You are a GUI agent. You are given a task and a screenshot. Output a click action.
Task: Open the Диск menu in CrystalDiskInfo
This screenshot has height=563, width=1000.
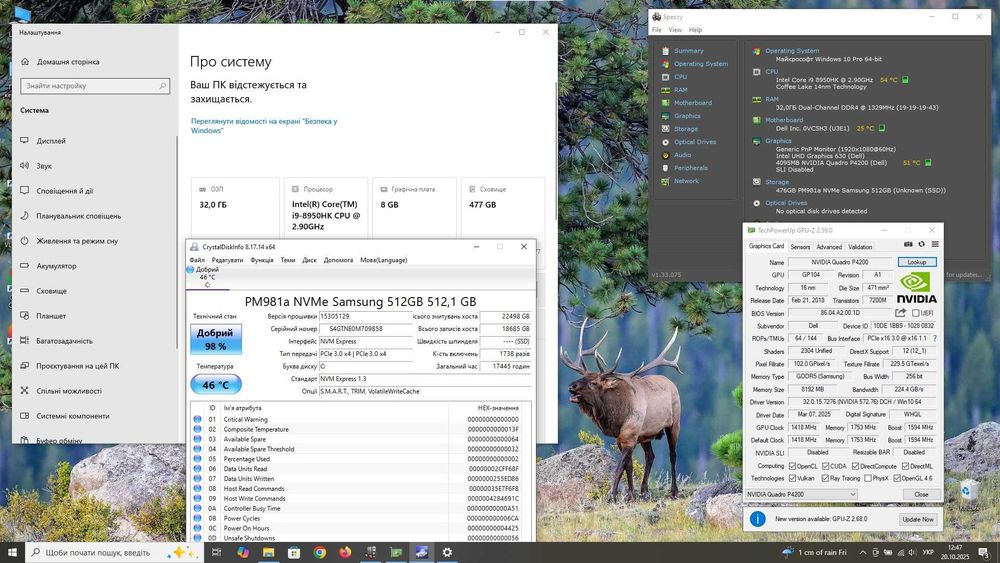tap(309, 260)
